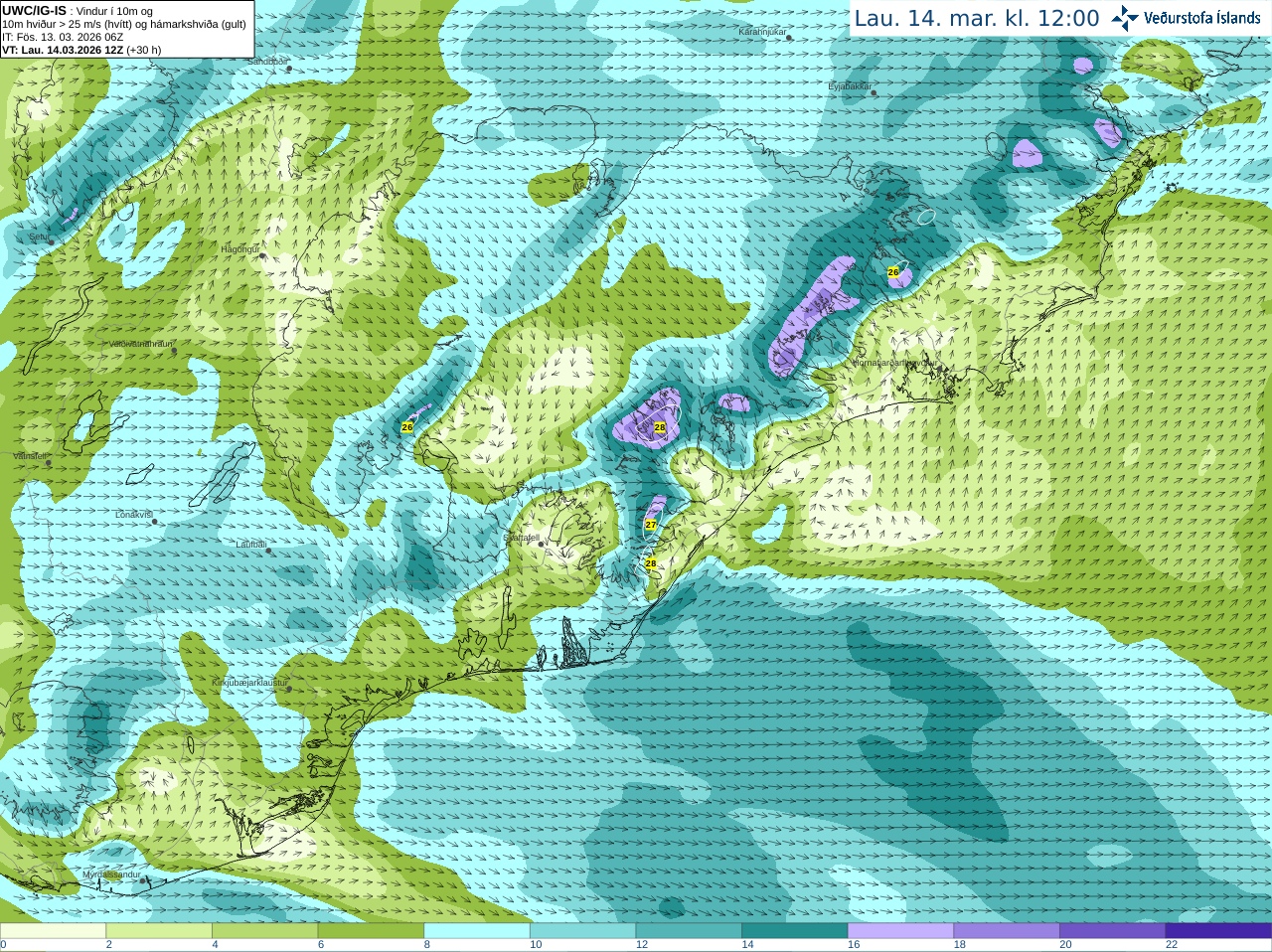Pick the 4–6 m/s green scale swatch
Image resolution: width=1272 pixels, height=952 pixels.
click(x=265, y=930)
